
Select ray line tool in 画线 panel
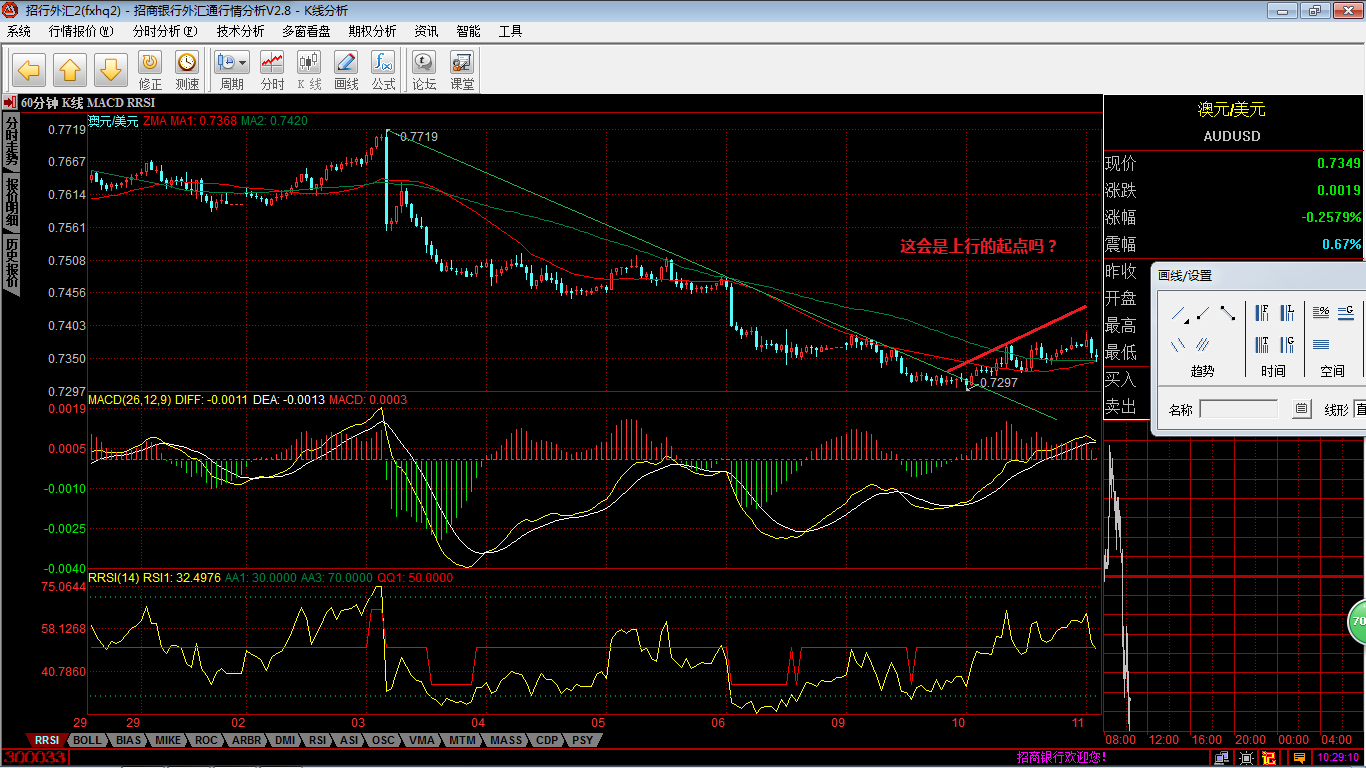1203,313
